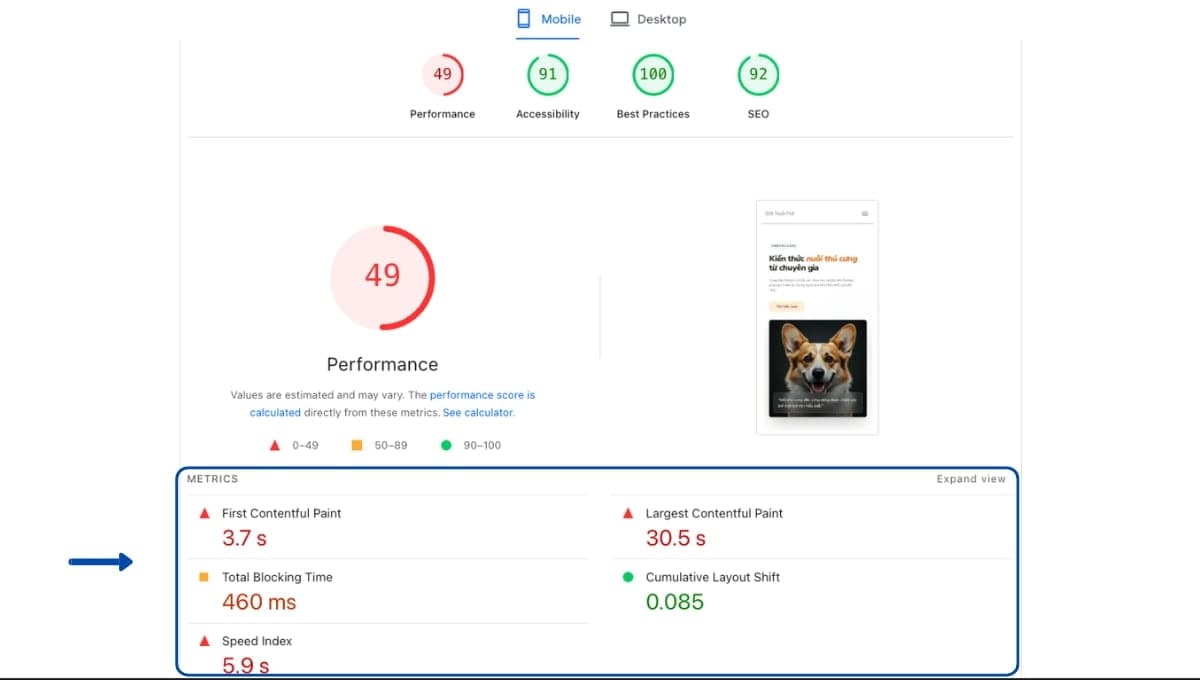Click the desktop monitor icon
This screenshot has width=1200, height=680.
point(619,19)
